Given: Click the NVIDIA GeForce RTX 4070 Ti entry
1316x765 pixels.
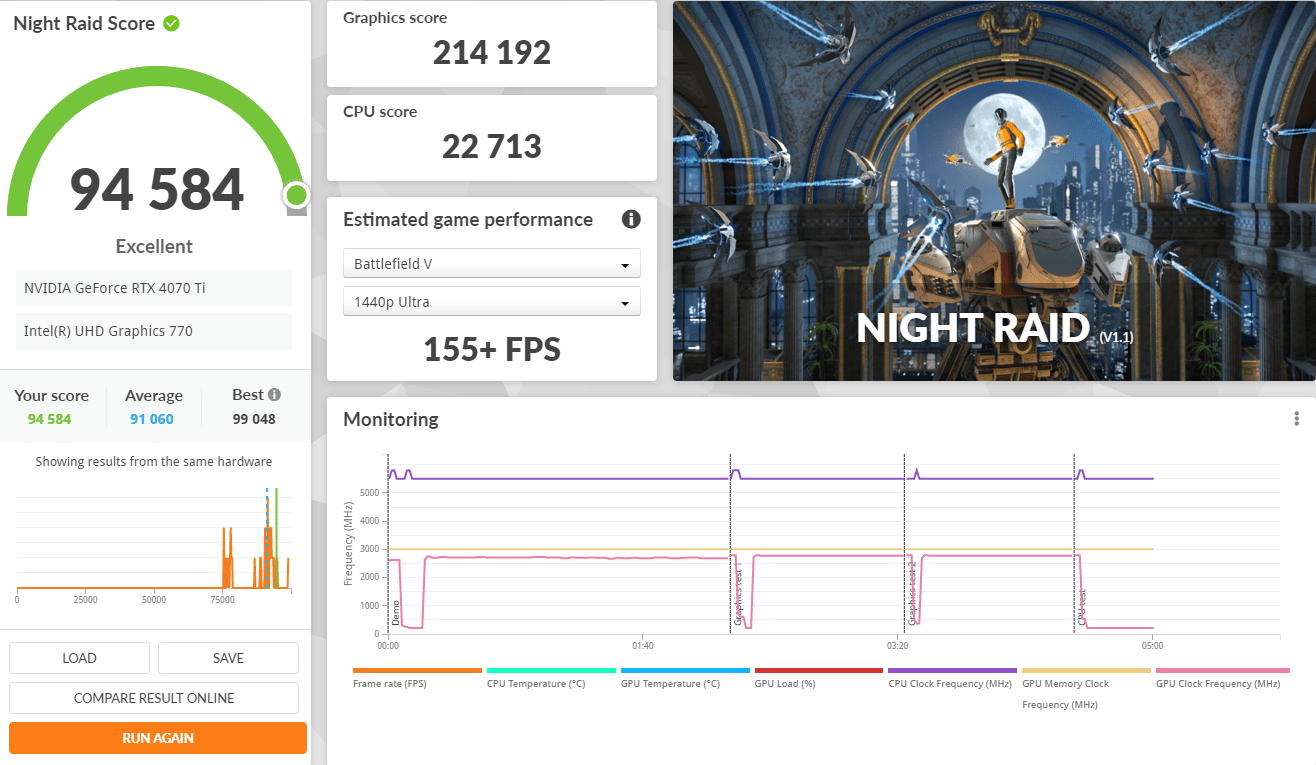Looking at the screenshot, I should tap(154, 288).
